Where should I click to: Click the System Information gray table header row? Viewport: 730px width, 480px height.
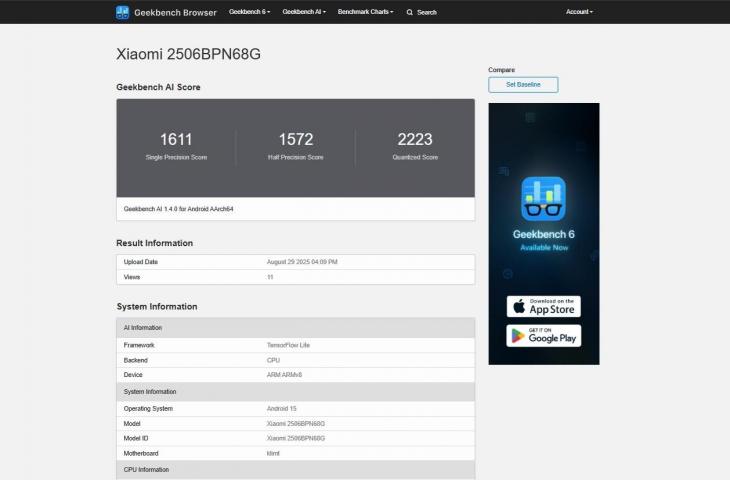click(x=296, y=392)
